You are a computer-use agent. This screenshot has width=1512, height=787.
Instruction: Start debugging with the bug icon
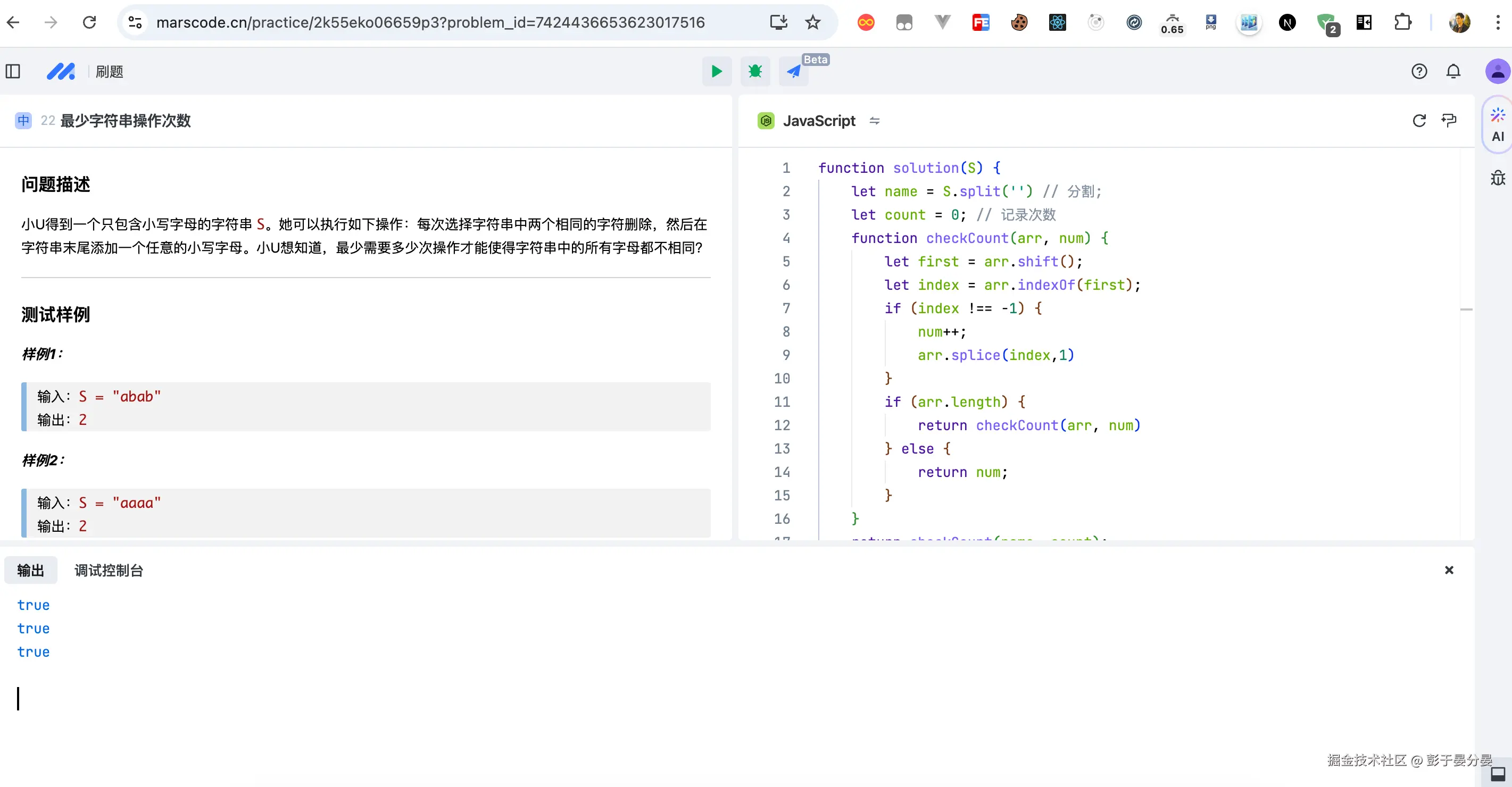pos(755,72)
